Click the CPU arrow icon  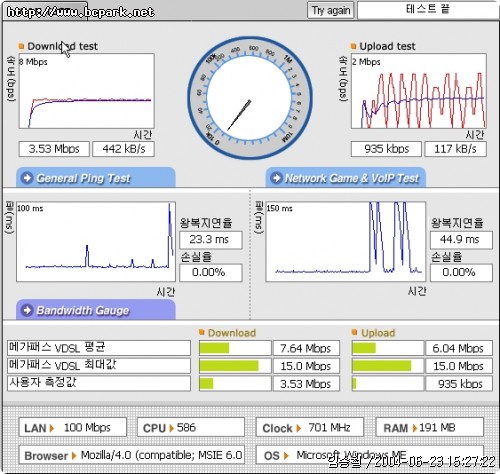coord(171,428)
